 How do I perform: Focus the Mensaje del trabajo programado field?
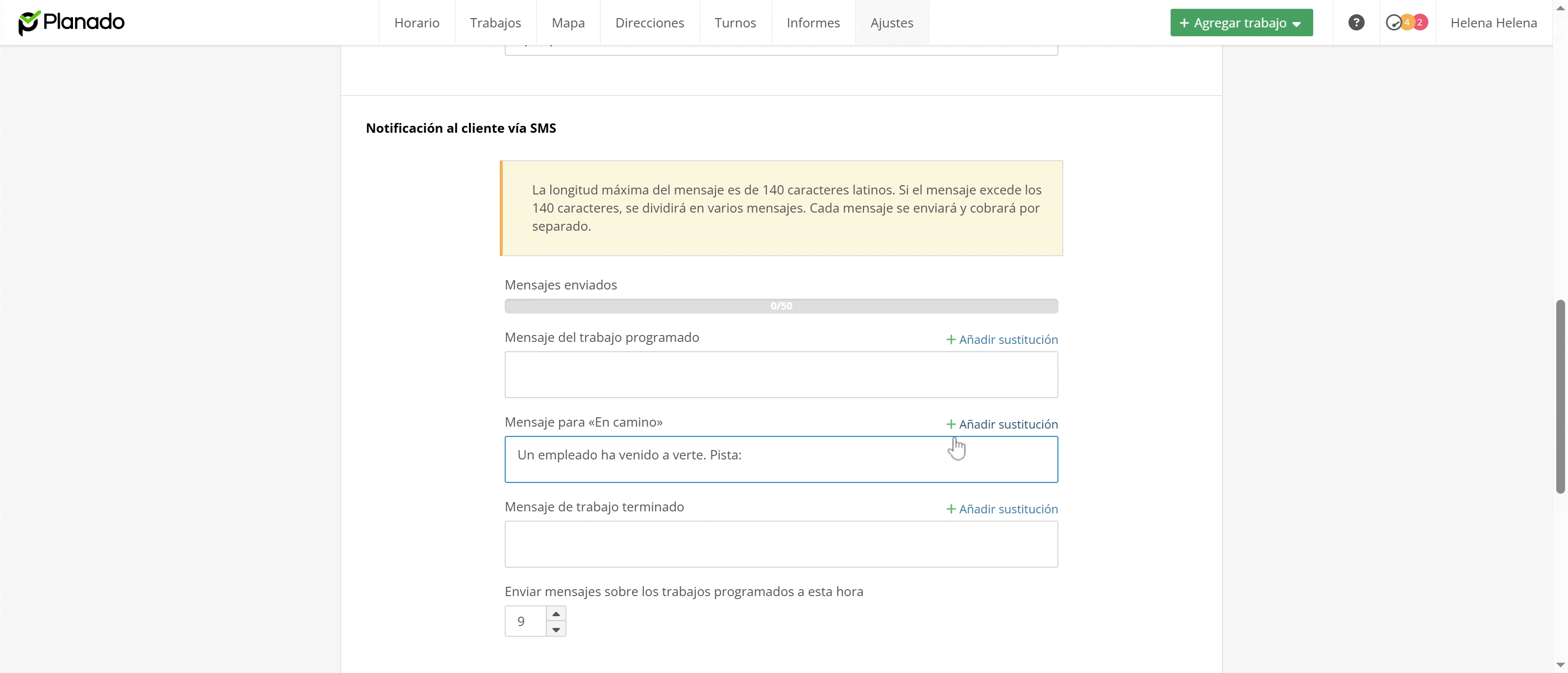[781, 375]
